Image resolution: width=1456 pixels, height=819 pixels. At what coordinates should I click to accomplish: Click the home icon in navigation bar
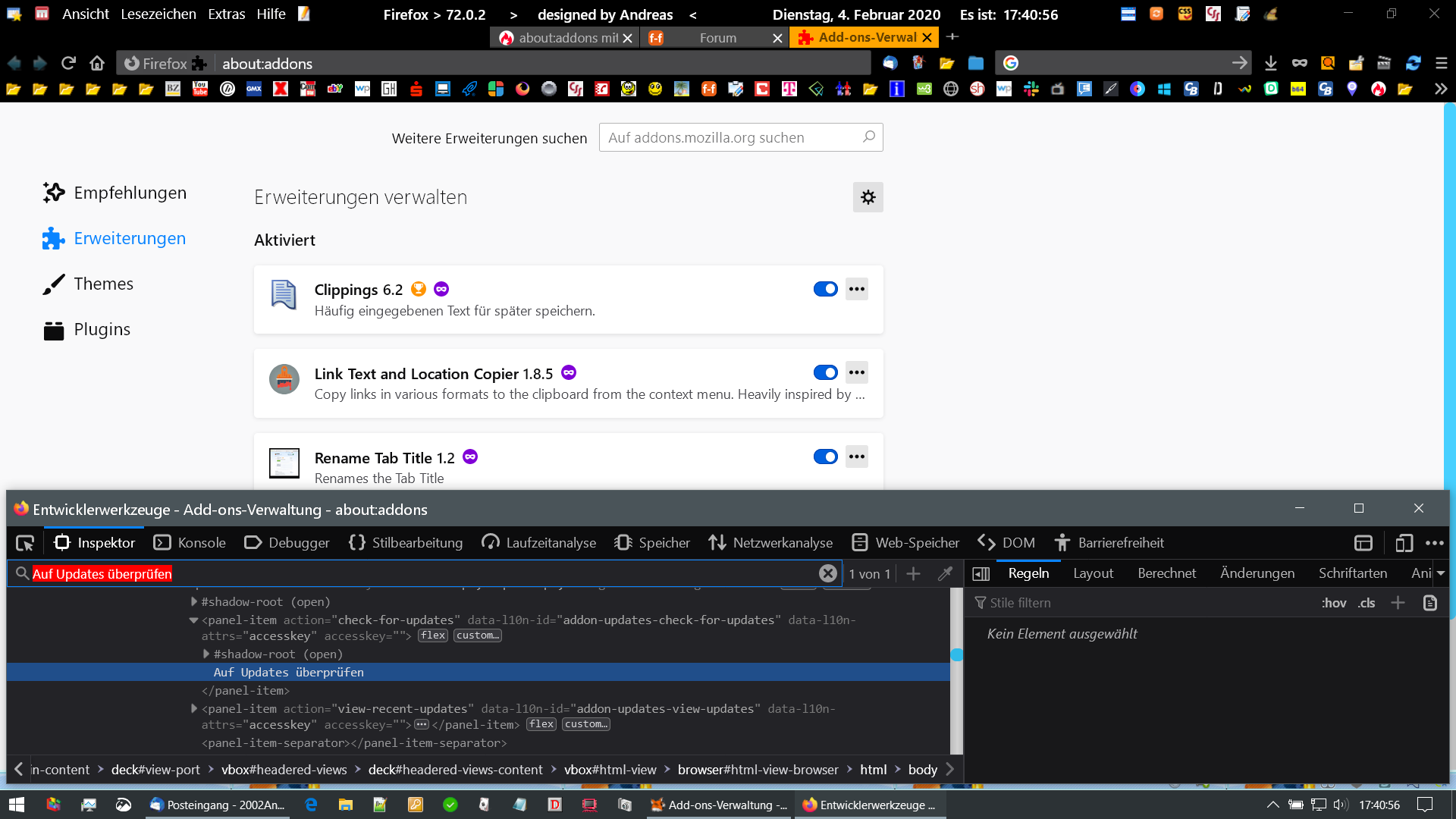96,63
